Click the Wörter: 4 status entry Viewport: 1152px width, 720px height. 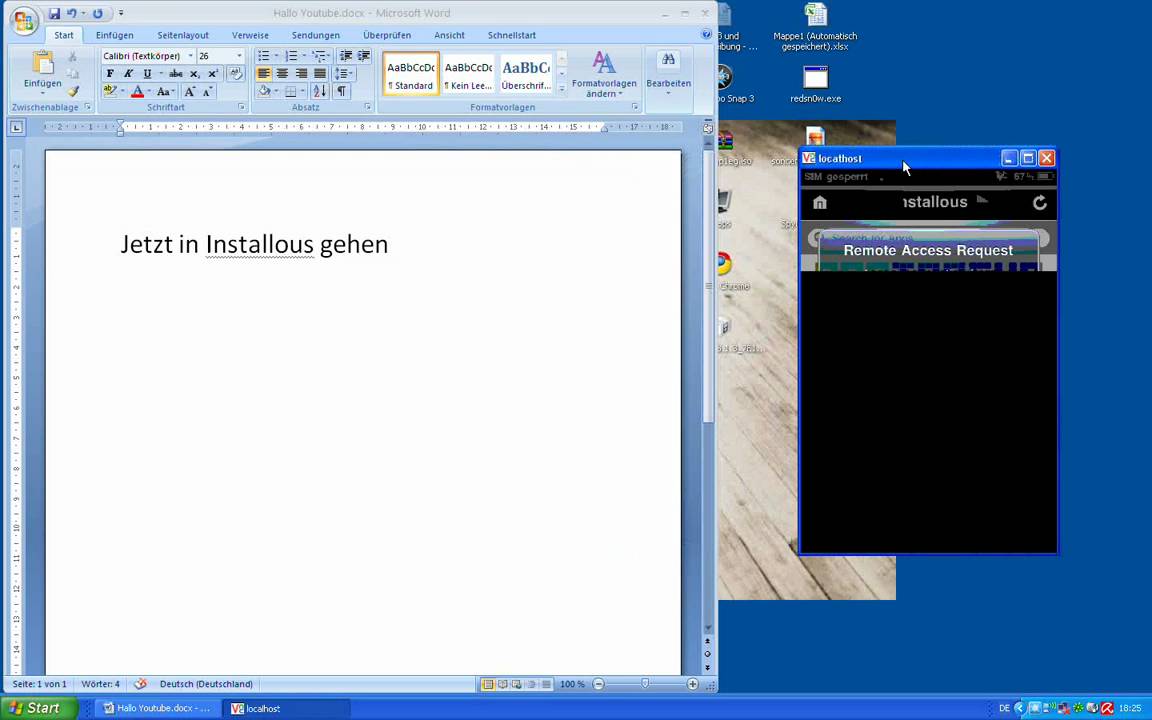click(x=101, y=684)
